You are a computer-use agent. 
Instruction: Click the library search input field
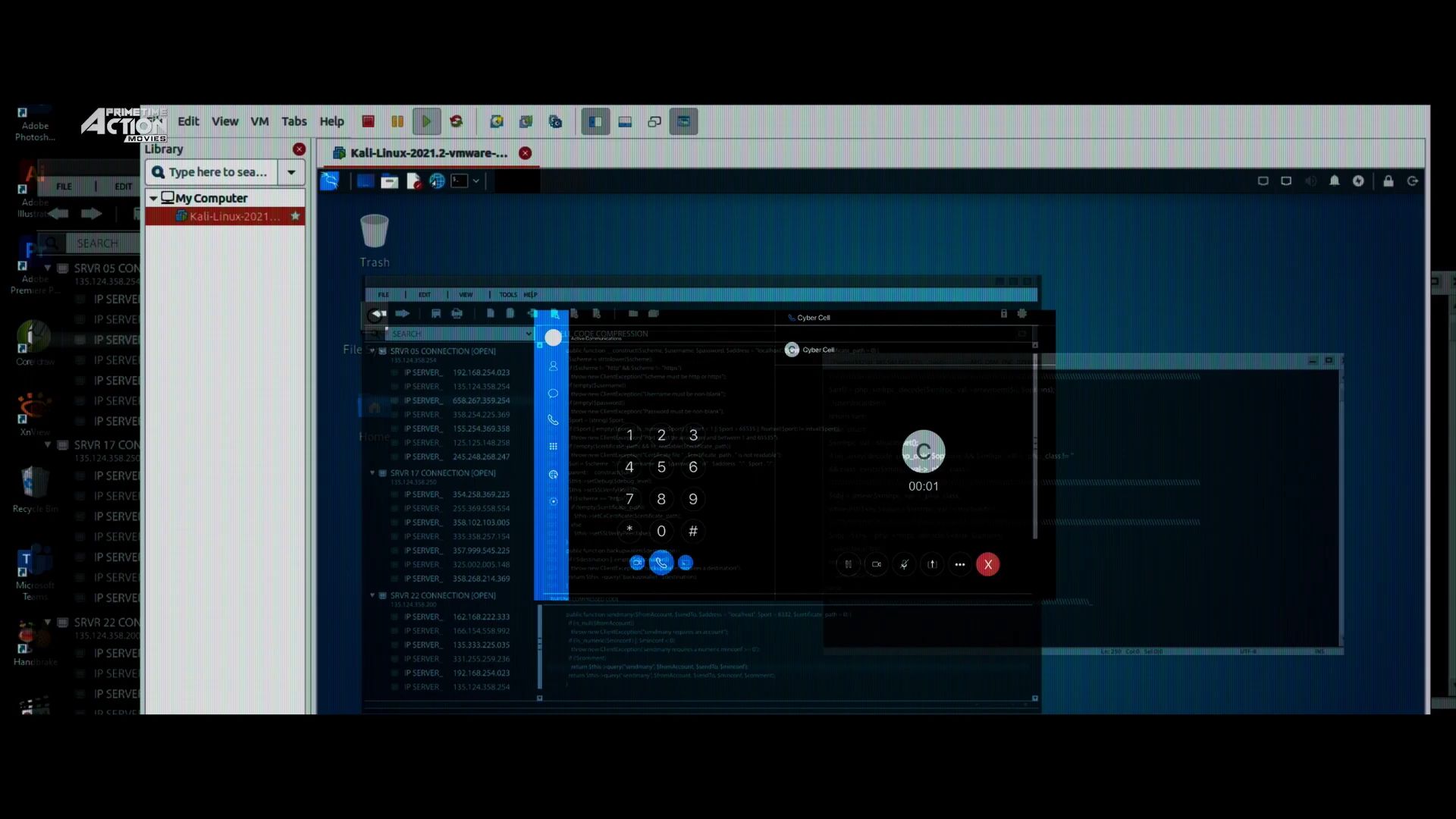click(218, 172)
